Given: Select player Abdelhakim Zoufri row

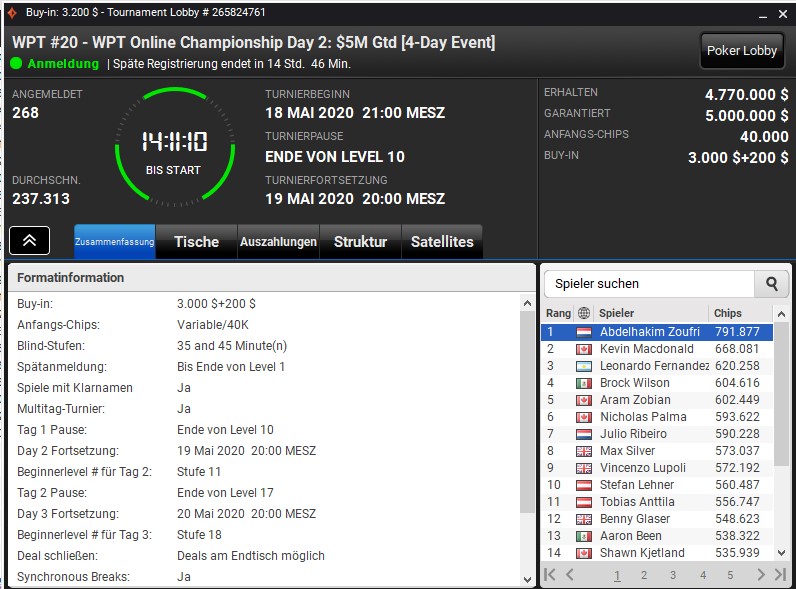Looking at the screenshot, I should 657,332.
